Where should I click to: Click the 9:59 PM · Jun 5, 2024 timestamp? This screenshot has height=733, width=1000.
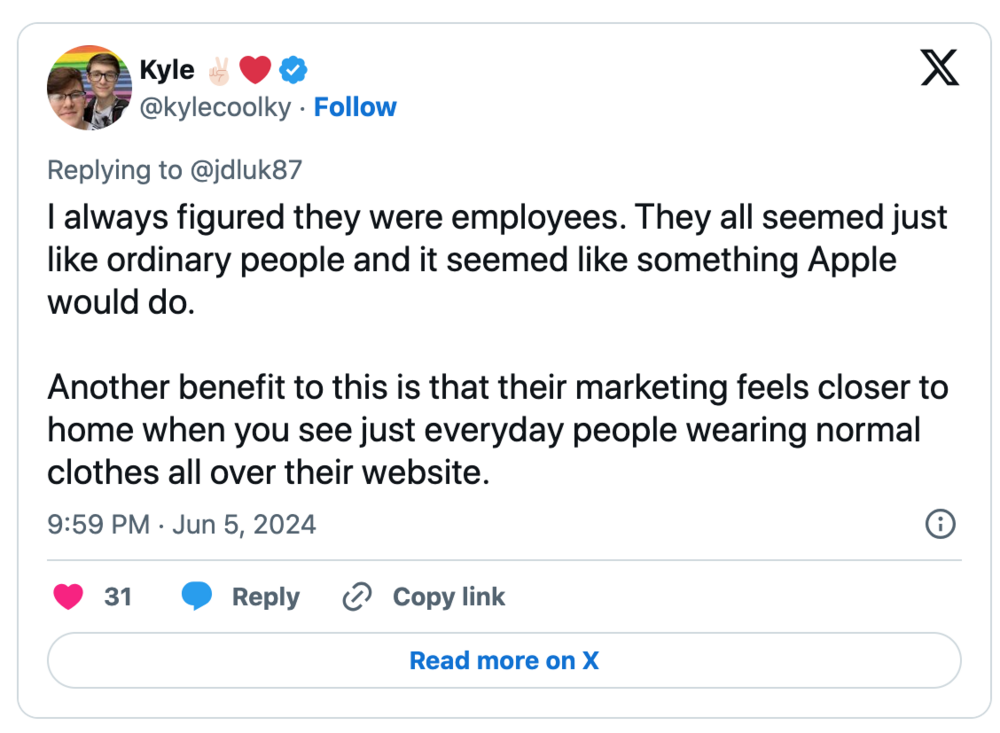coord(181,524)
